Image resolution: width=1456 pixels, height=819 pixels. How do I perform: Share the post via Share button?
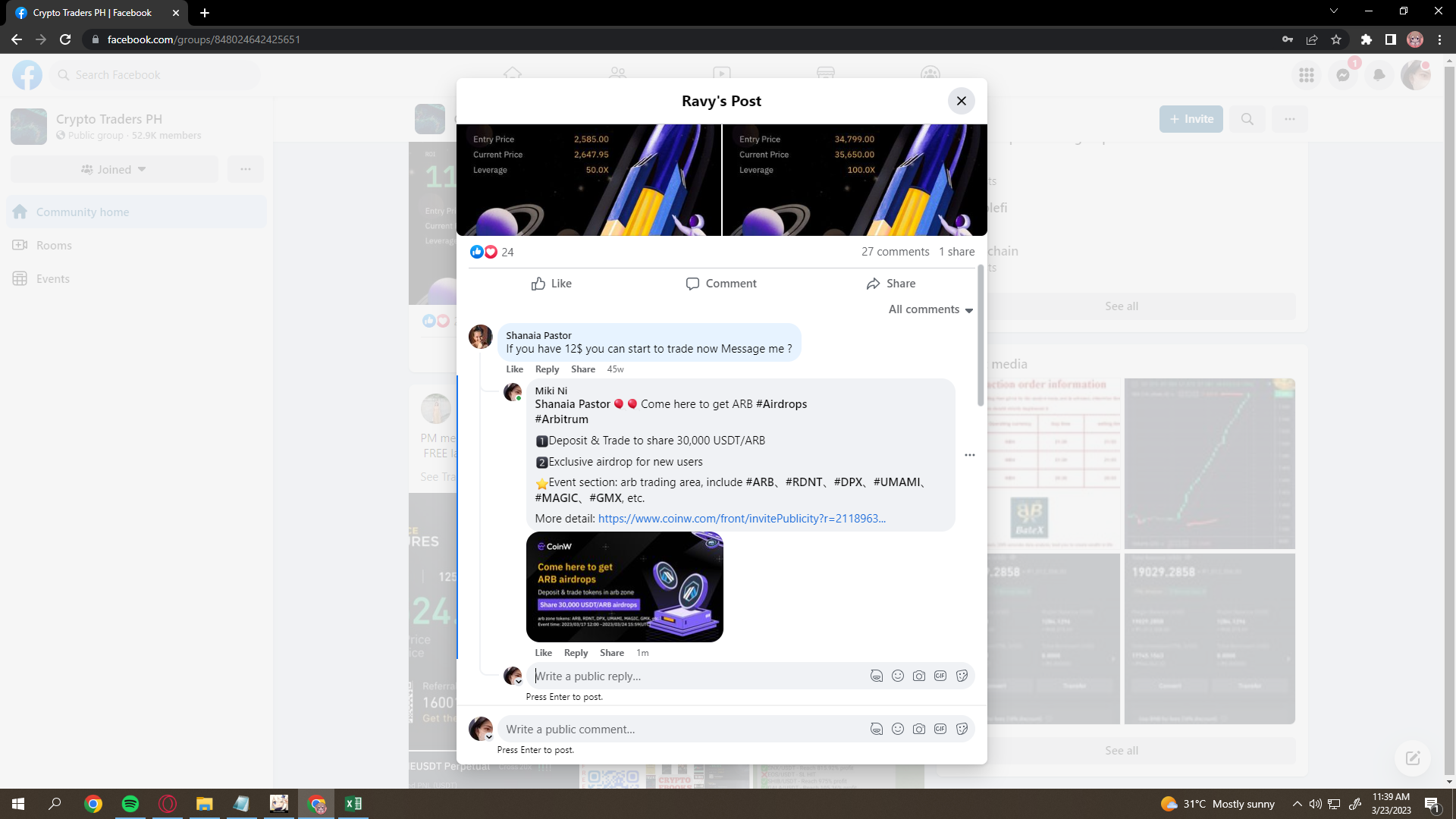pos(891,284)
